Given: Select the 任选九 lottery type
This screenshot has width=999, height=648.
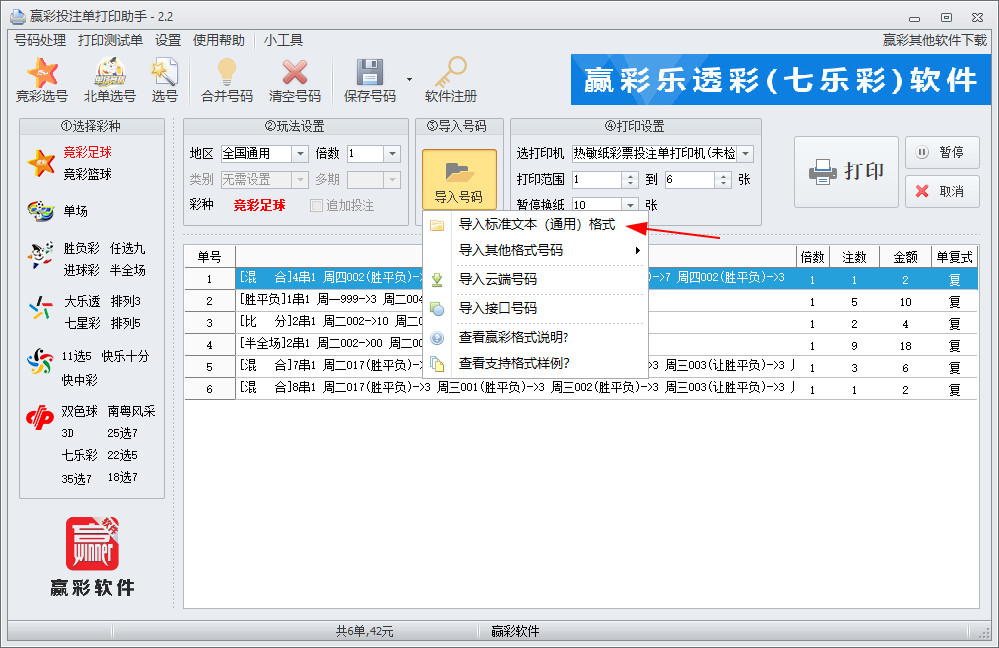Looking at the screenshot, I should click(x=127, y=248).
